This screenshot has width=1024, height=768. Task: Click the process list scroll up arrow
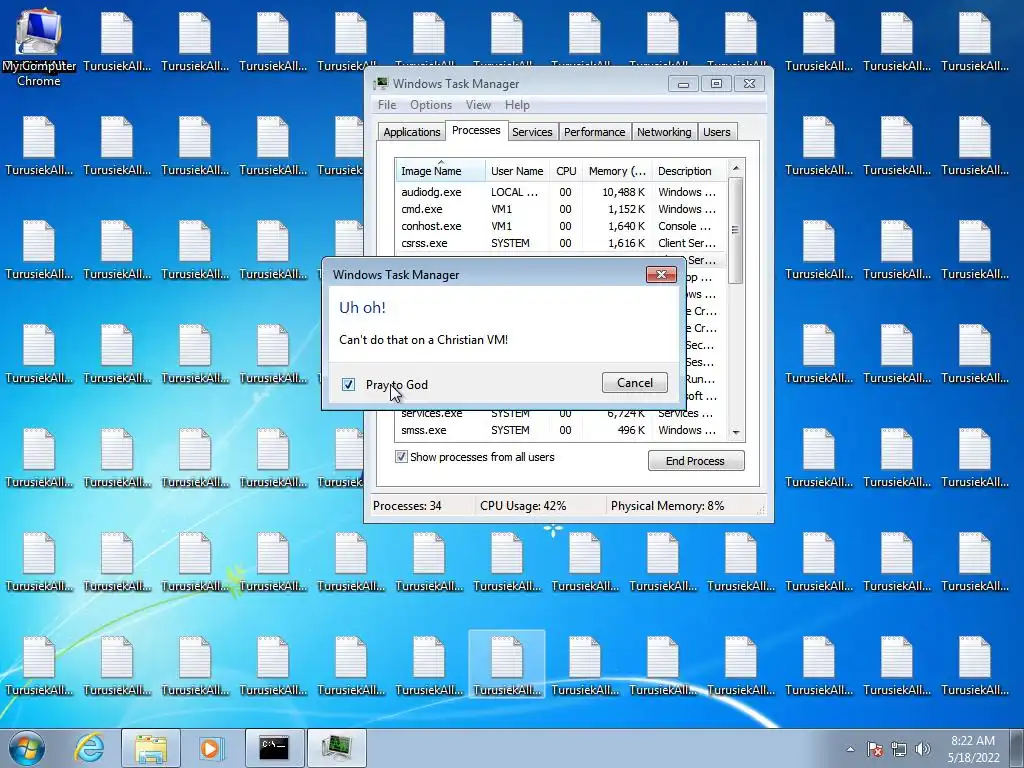click(x=735, y=168)
